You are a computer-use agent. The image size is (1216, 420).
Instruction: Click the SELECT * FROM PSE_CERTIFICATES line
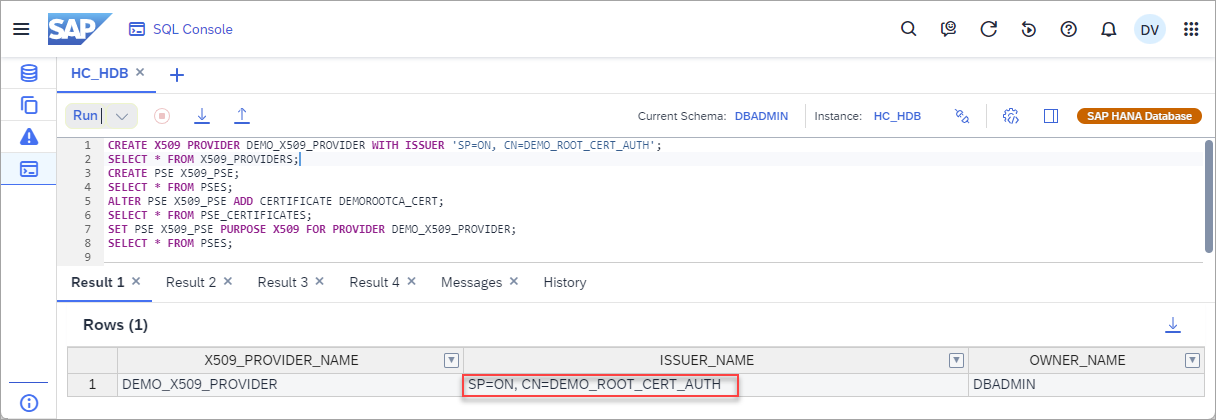tap(209, 215)
